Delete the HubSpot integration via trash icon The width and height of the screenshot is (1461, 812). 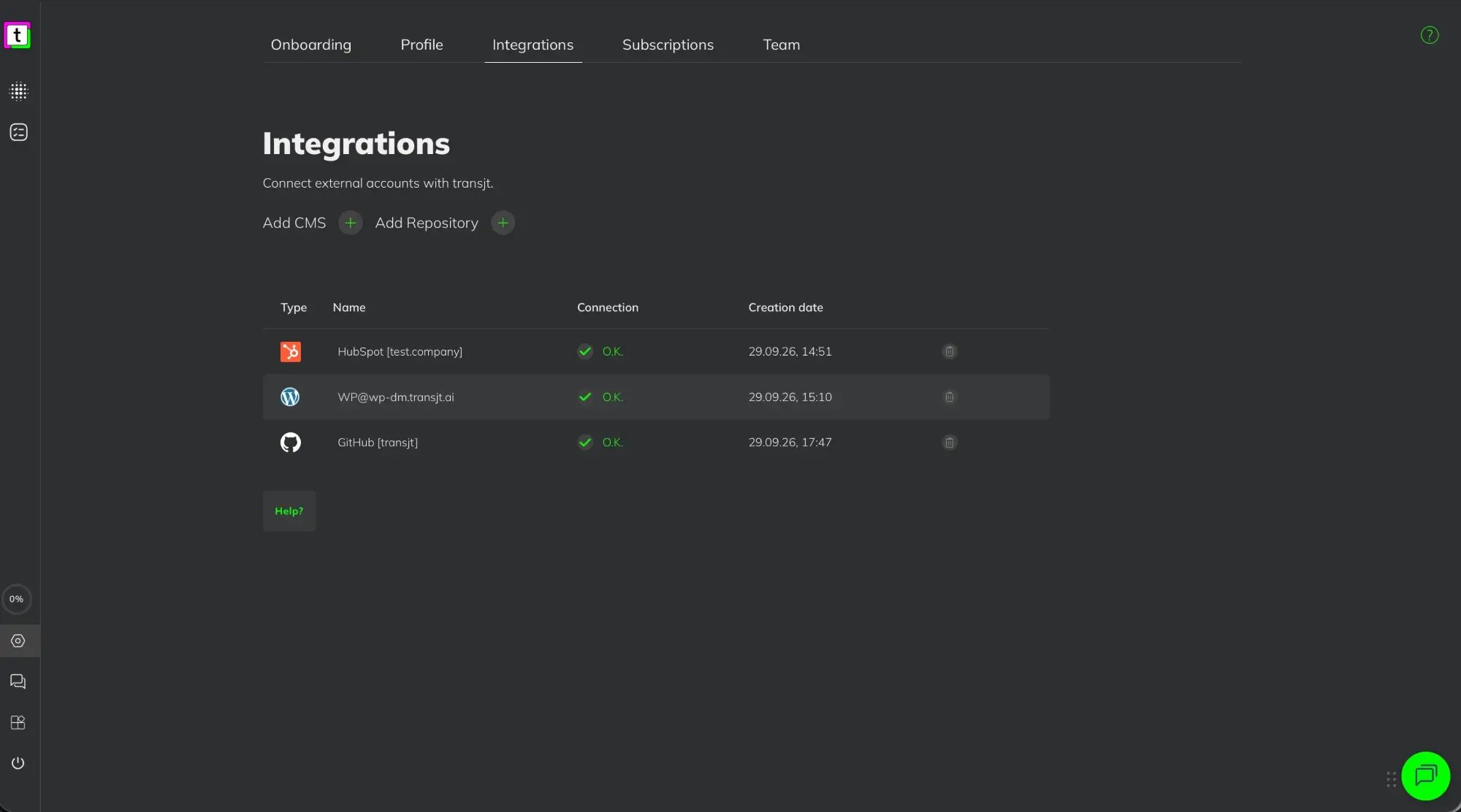click(949, 351)
